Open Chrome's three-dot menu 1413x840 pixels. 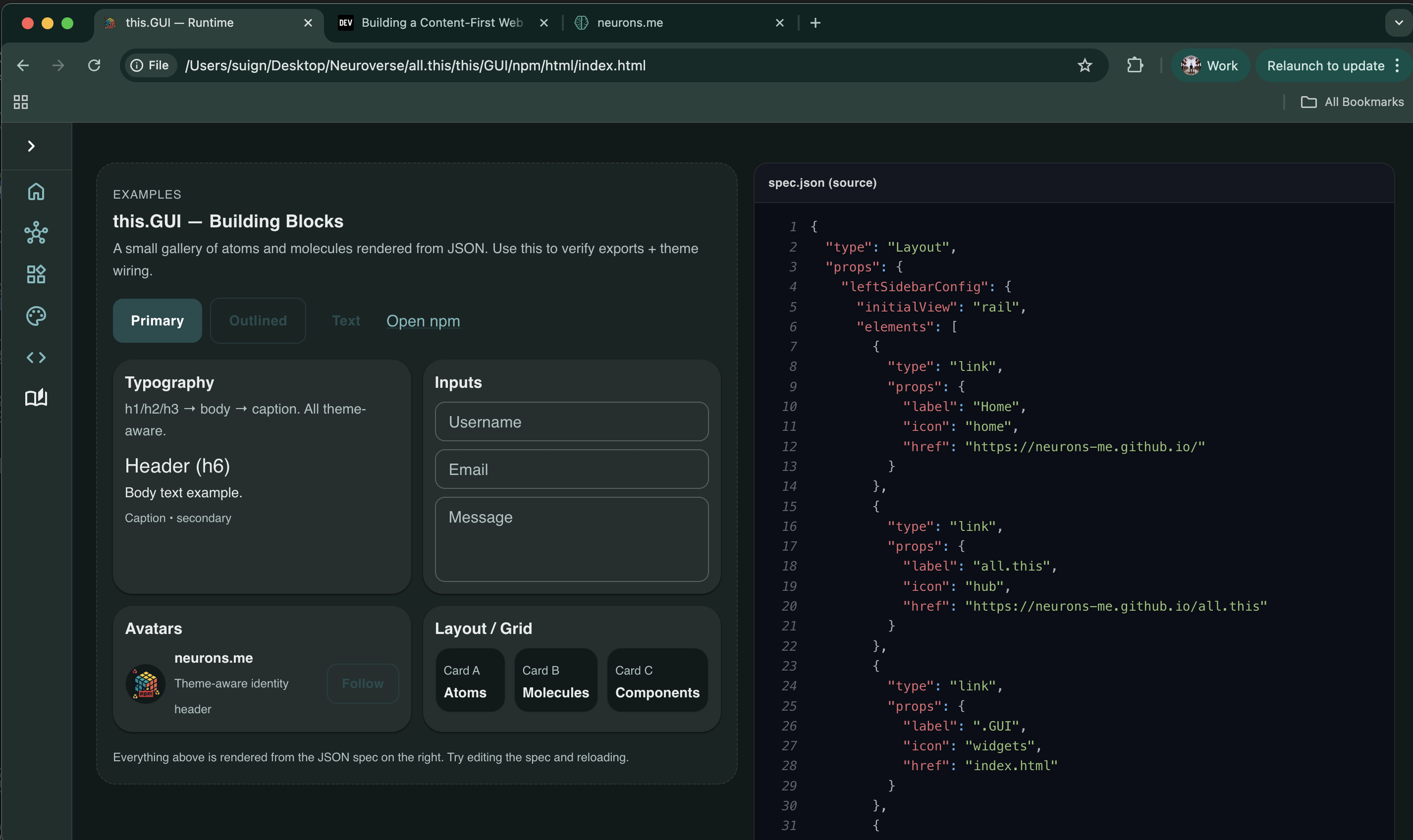(x=1397, y=65)
